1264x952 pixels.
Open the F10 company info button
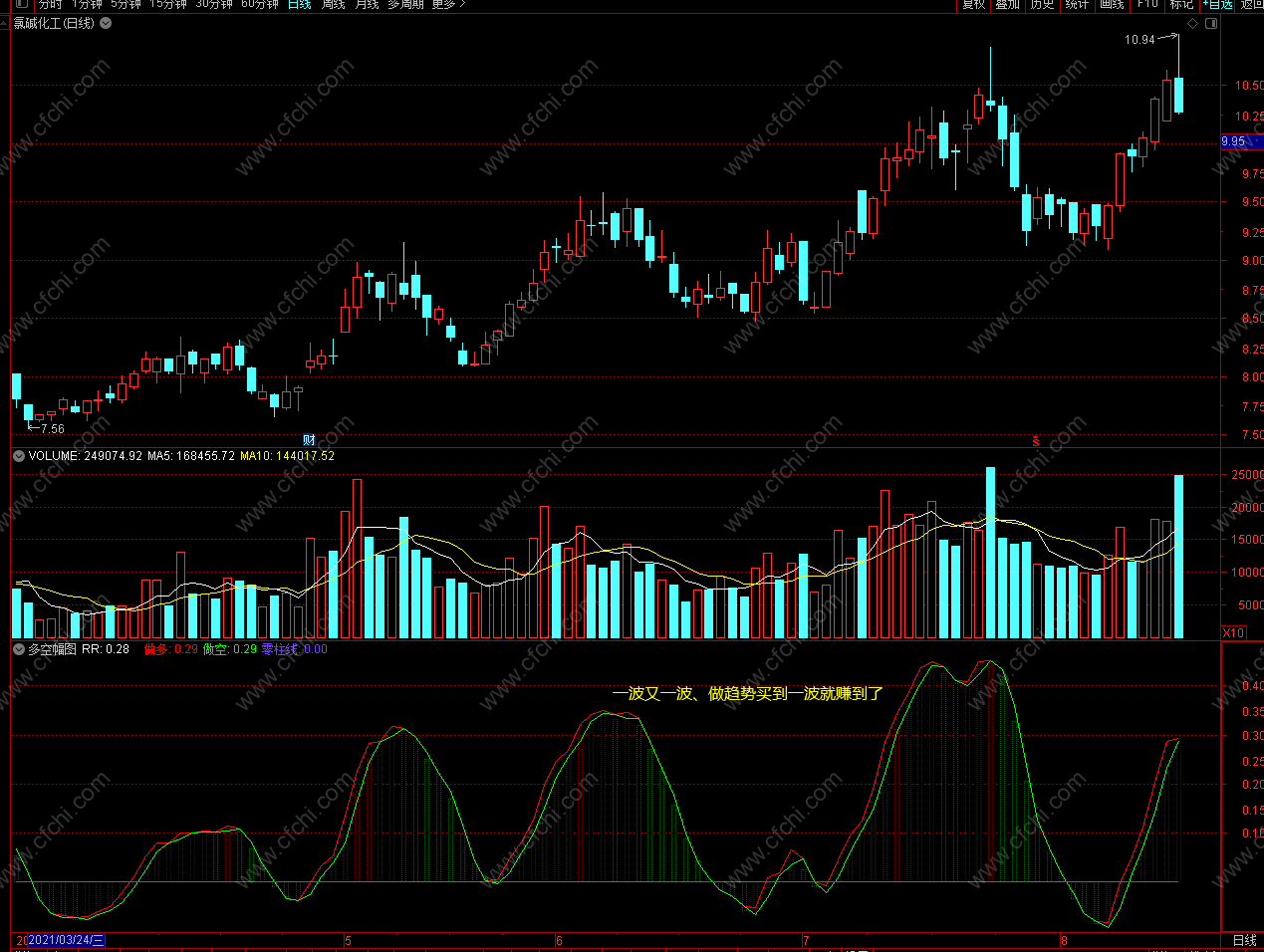(x=1147, y=4)
